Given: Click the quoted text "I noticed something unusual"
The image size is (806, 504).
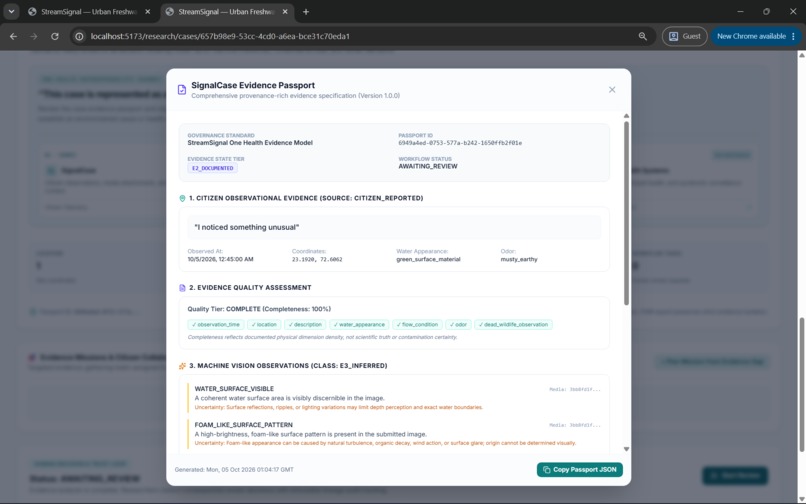Looking at the screenshot, I should pyautogui.click(x=247, y=227).
